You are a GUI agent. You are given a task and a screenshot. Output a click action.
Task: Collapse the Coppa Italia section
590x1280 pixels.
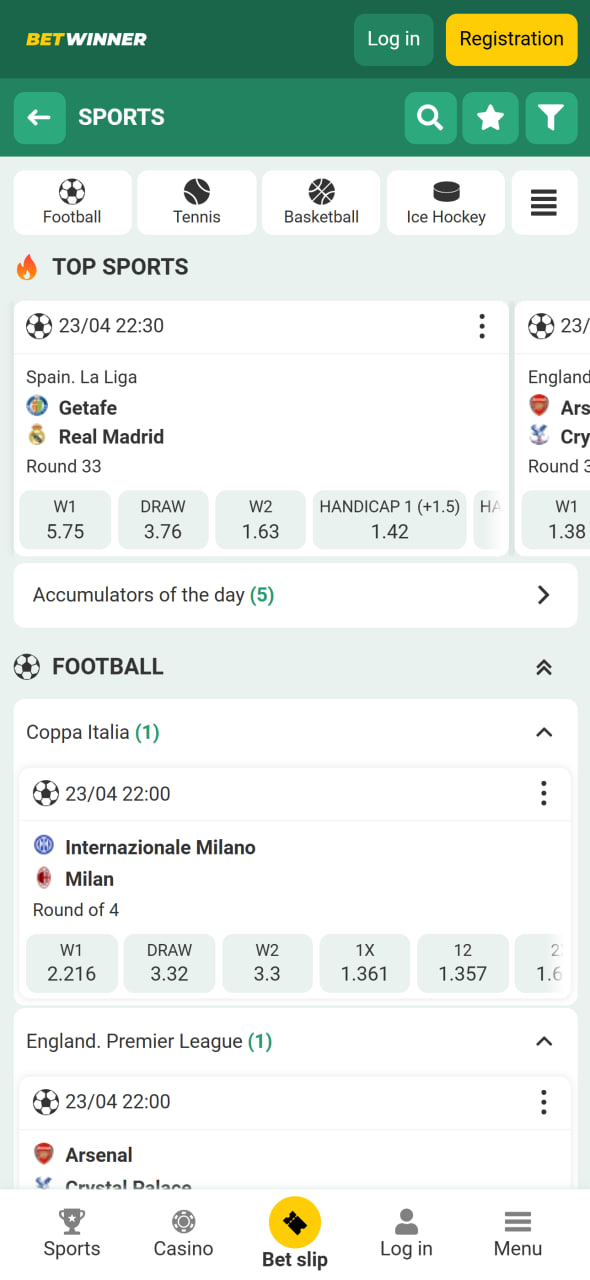(x=544, y=732)
